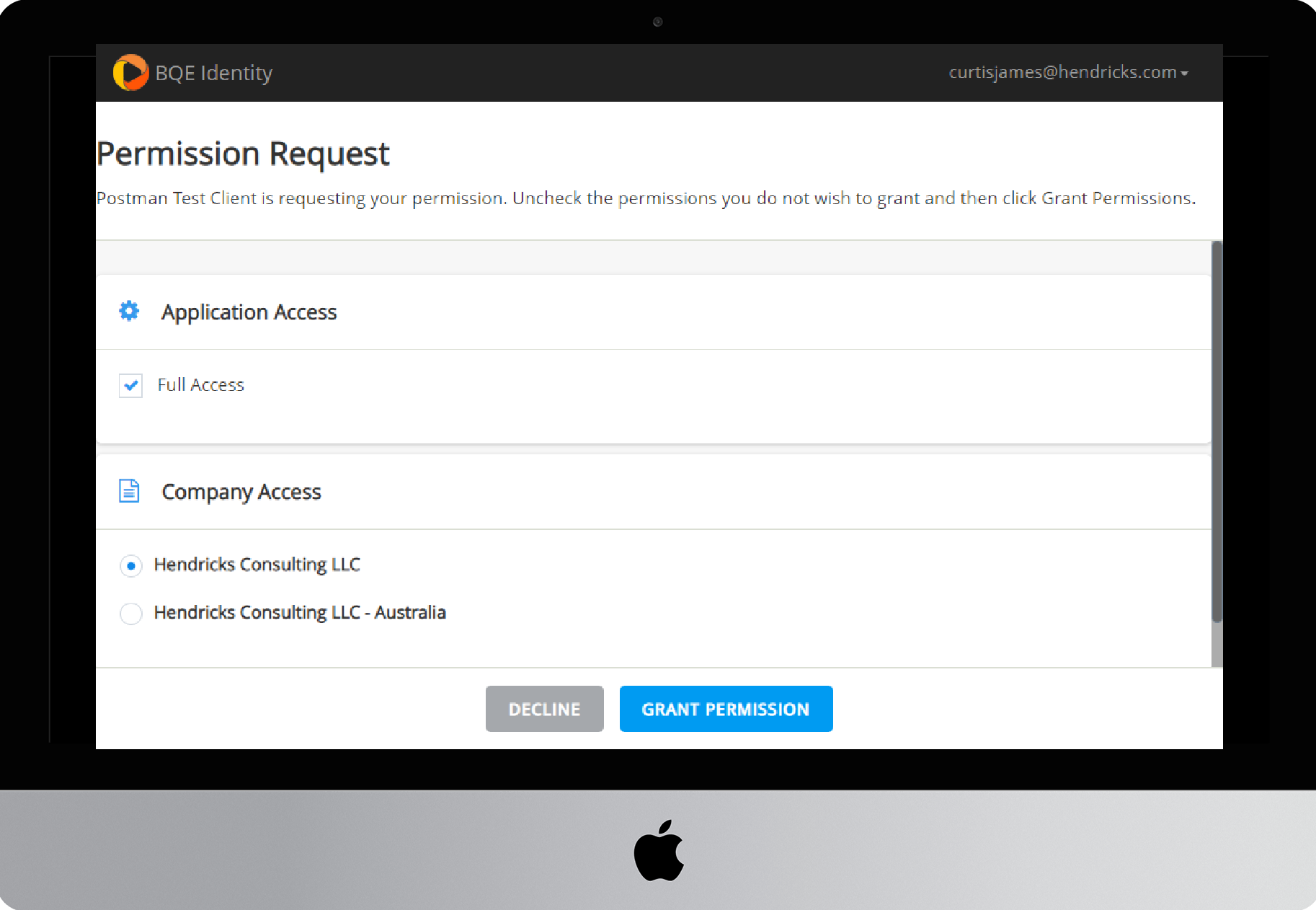Select the Hendricks Consulting LLC radio button

130,566
